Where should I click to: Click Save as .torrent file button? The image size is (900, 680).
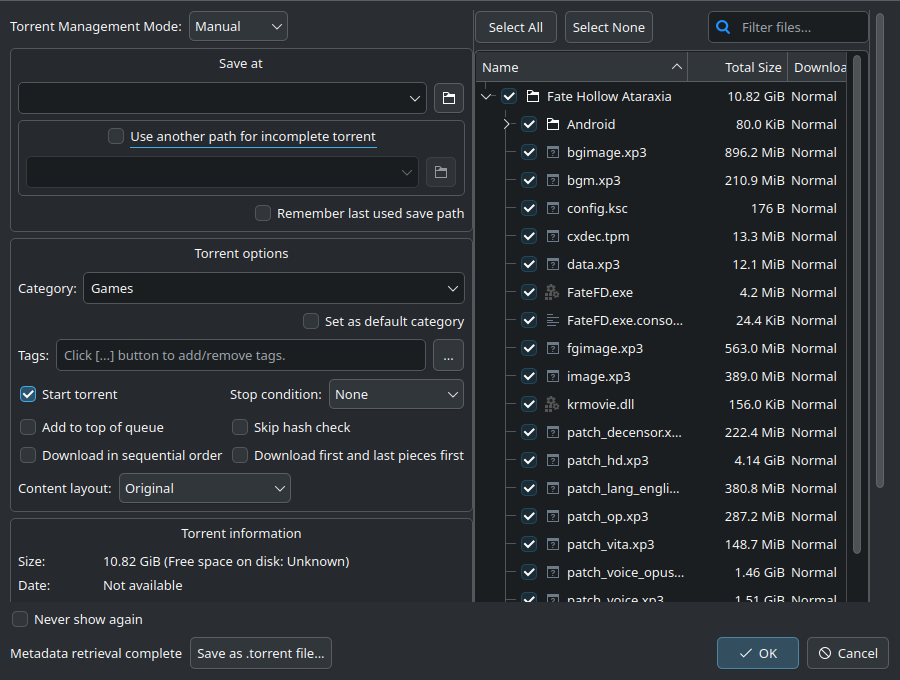[260, 653]
